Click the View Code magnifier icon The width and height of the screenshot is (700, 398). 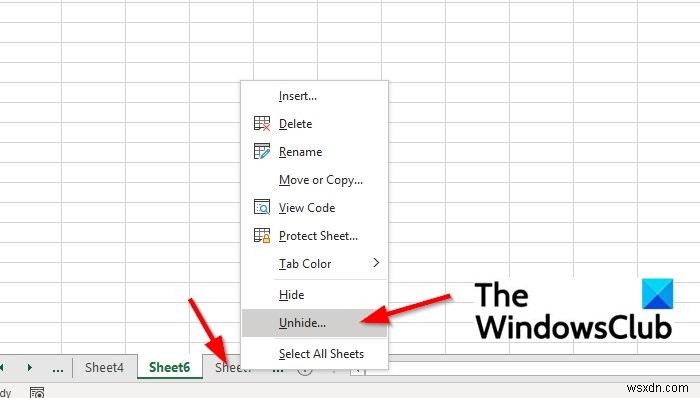pyautogui.click(x=262, y=207)
